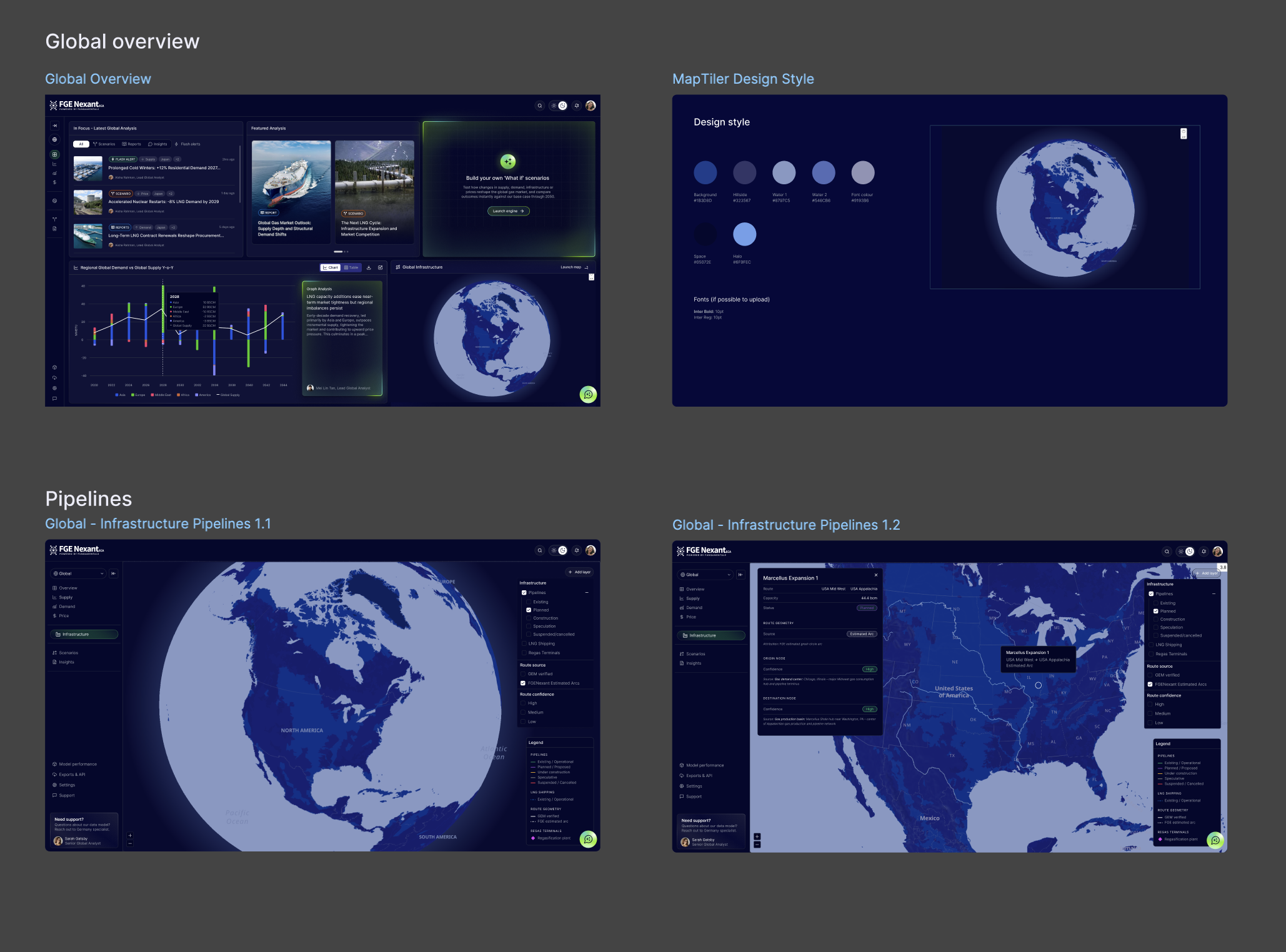Open the Regional Global Demand chart in expanded view
The height and width of the screenshot is (952, 1286).
pos(380,267)
